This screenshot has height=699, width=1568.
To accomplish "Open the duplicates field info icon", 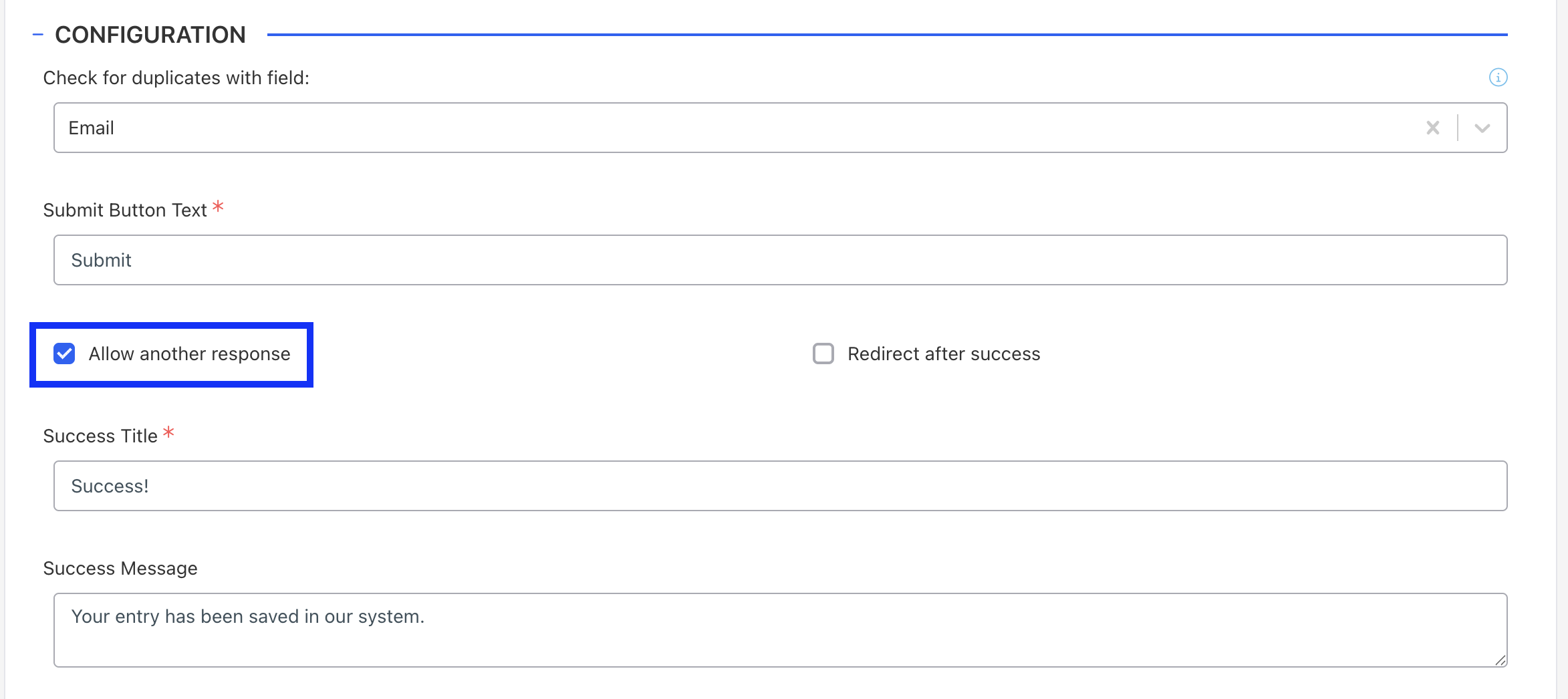I will point(1498,78).
